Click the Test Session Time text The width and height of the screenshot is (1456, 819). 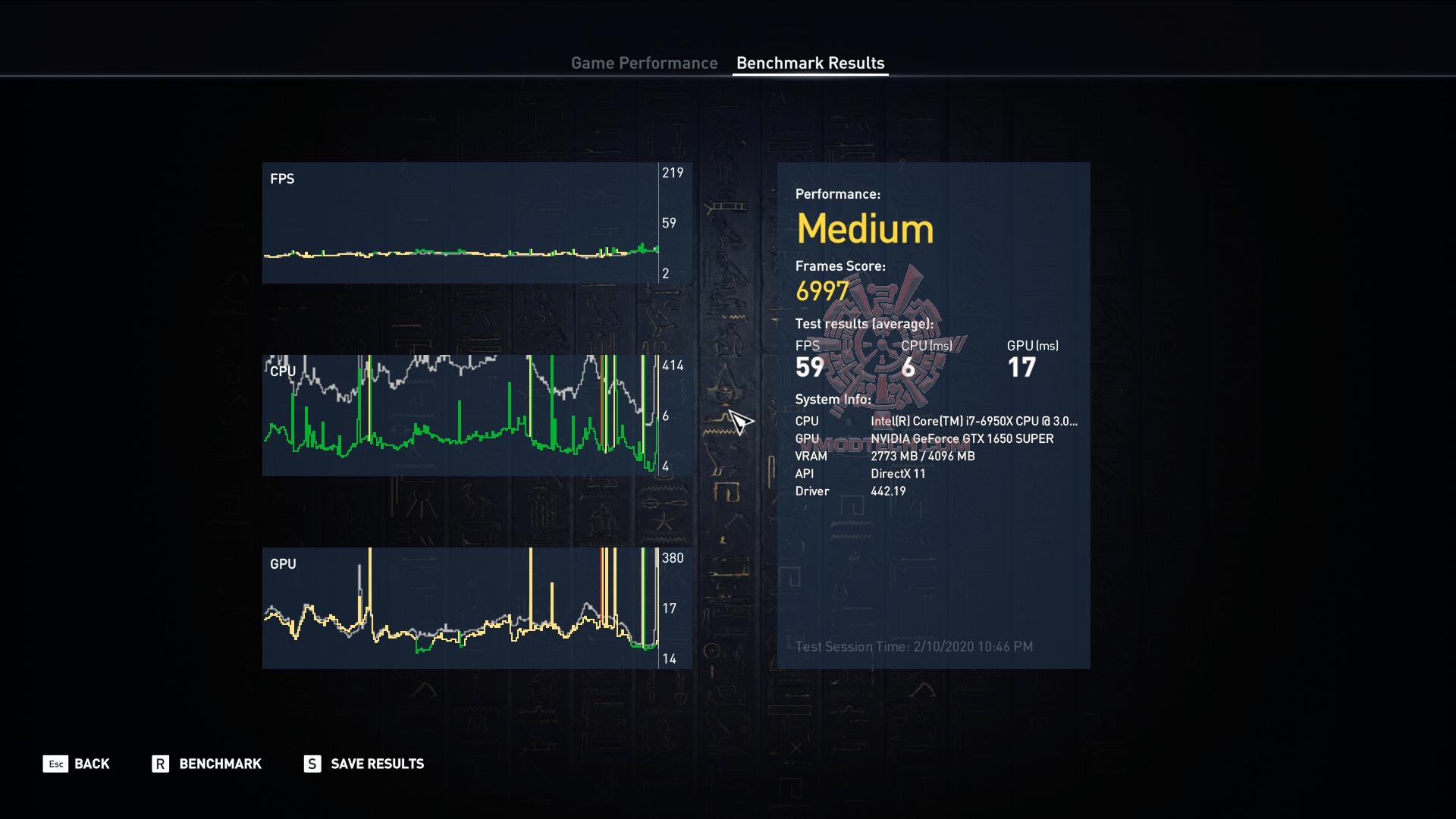(x=914, y=647)
